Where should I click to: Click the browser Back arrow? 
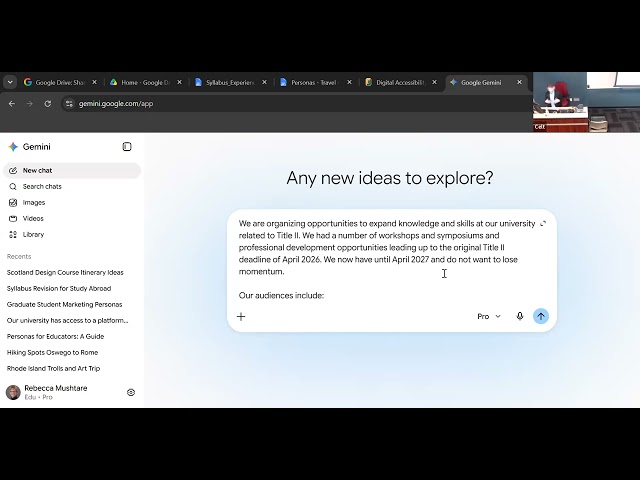click(12, 104)
